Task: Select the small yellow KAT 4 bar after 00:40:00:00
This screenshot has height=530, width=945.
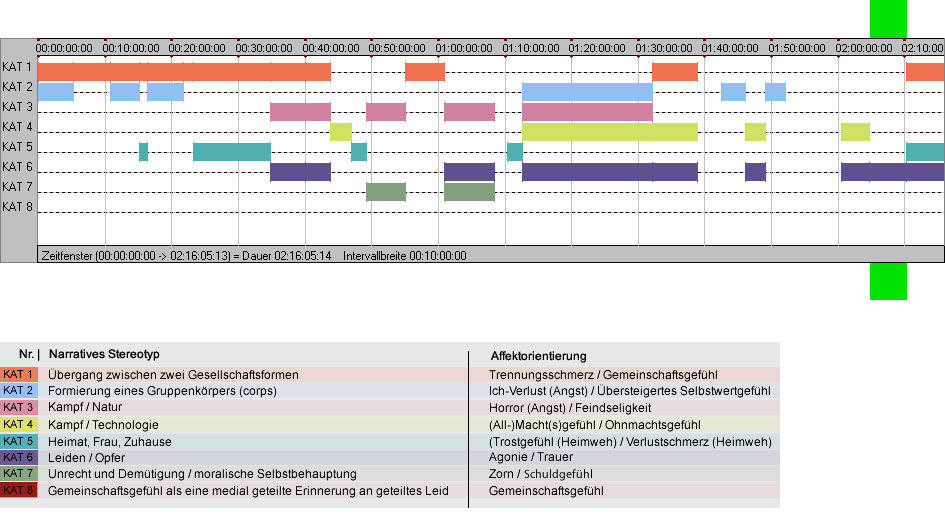Action: point(341,131)
